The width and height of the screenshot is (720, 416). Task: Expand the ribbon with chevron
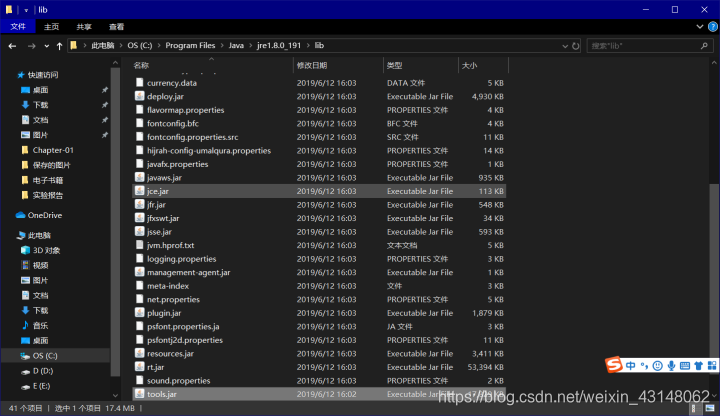[x=699, y=27]
